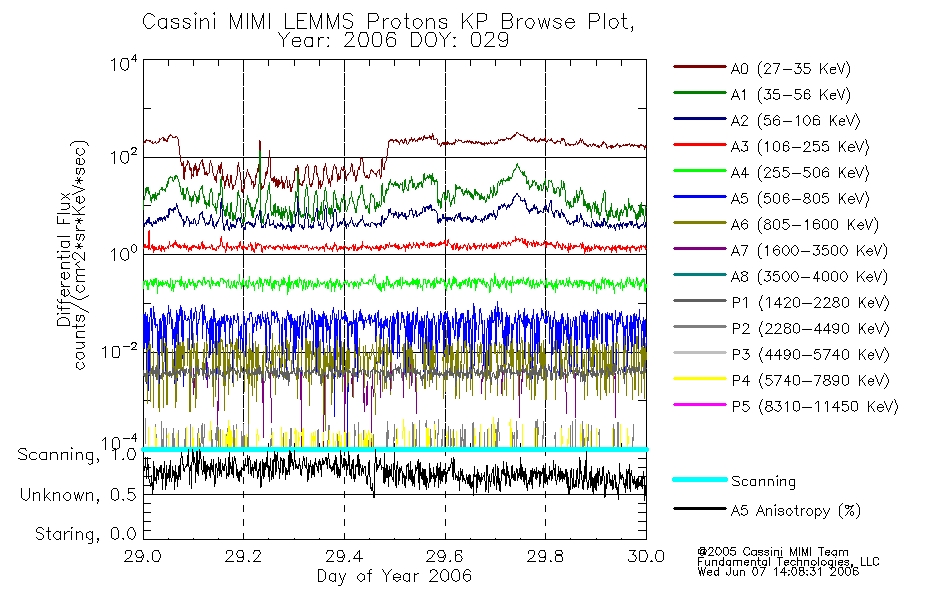Viewport: 950px width, 600px height.
Task: Click the x-axis tick label 29.8
Action: coord(545,556)
